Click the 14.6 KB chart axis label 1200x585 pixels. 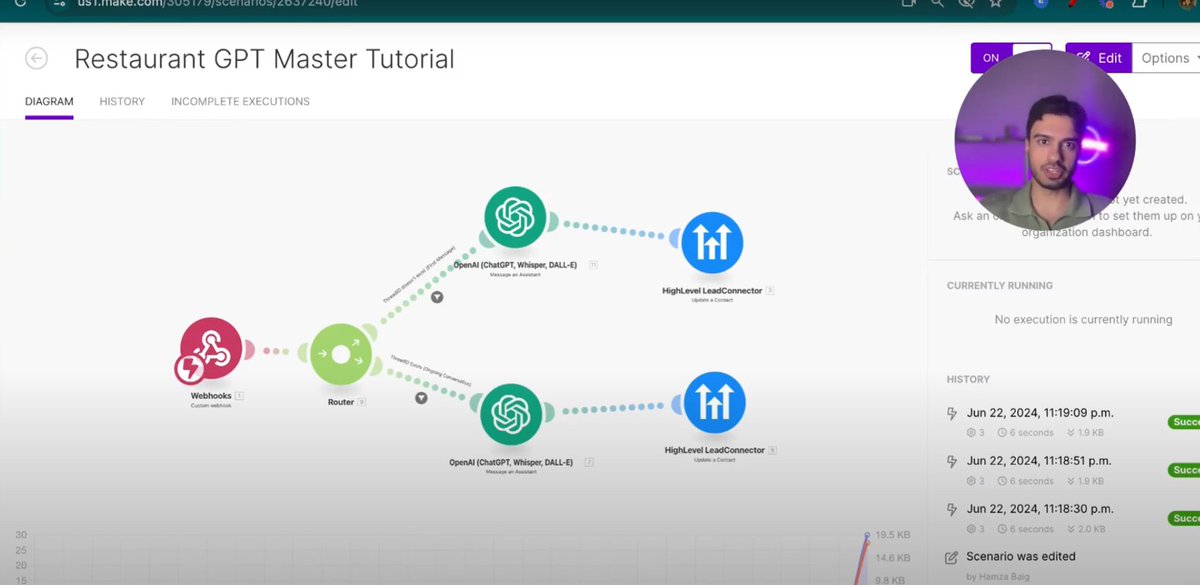point(892,558)
